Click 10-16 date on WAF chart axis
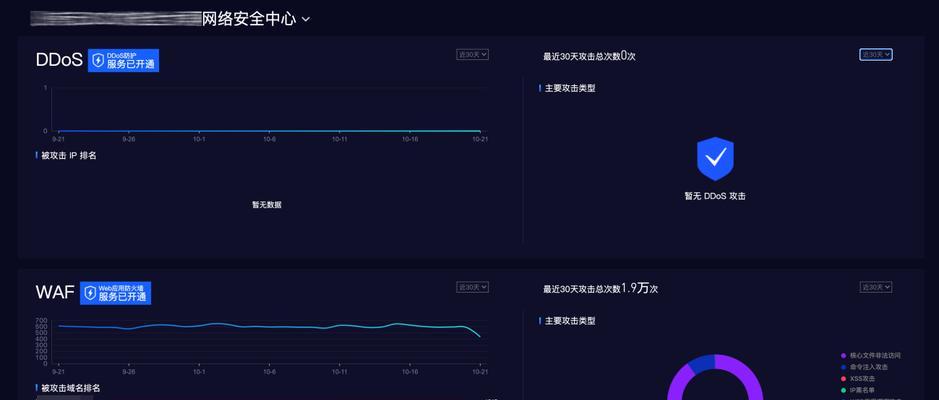 410,372
